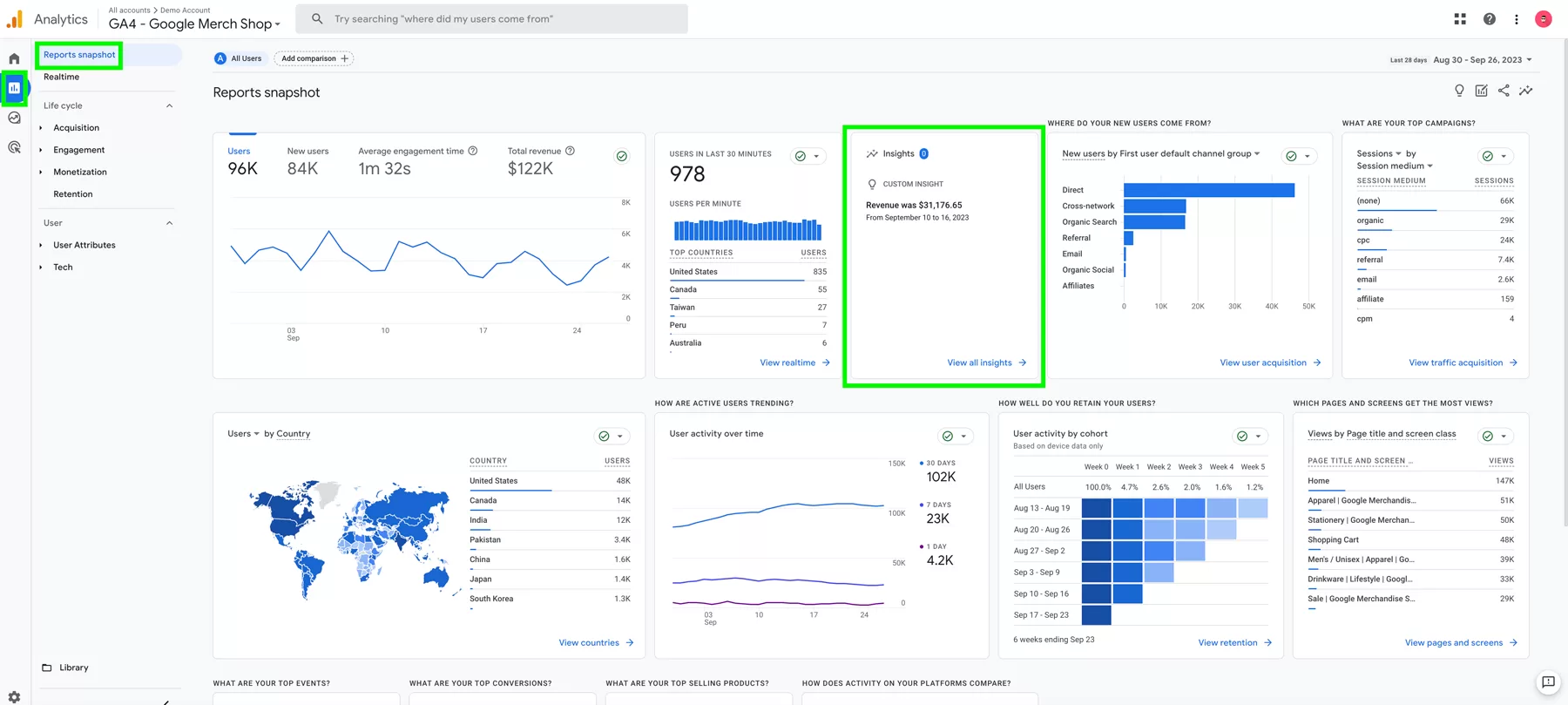The width and height of the screenshot is (1568, 705).
Task: Open the date range dropdown Aug 30 - Sep 26
Action: coord(1482,60)
